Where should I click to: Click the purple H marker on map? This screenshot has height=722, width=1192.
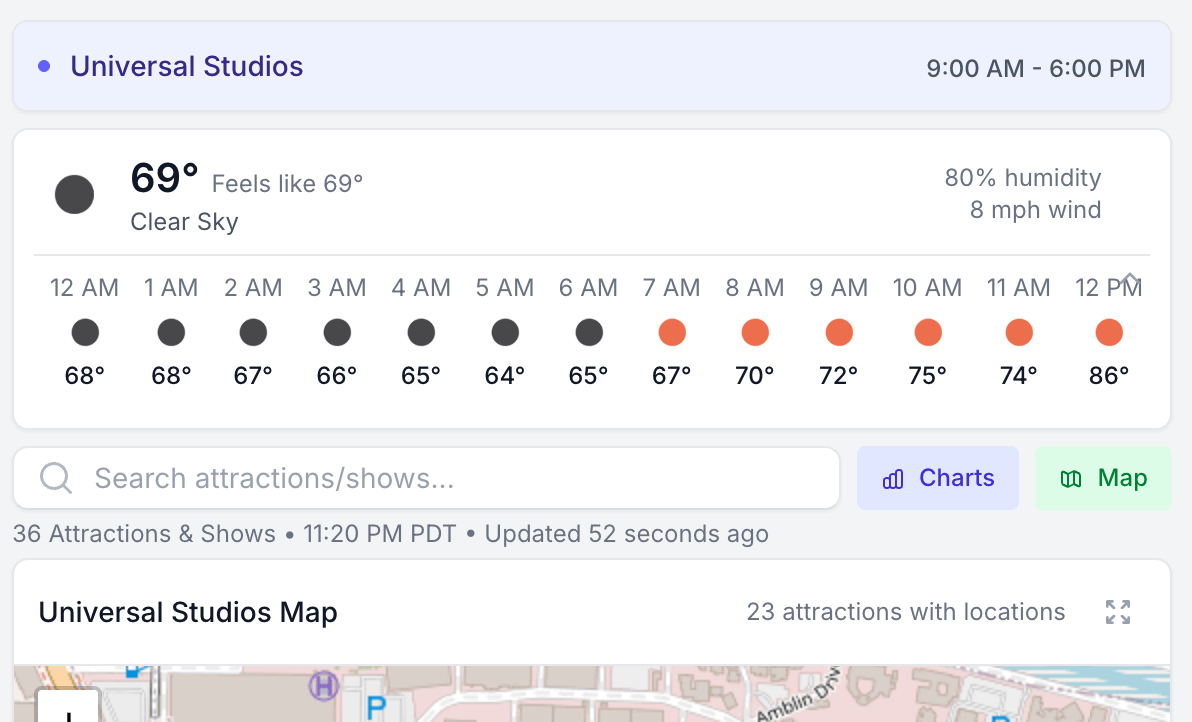tap(324, 686)
